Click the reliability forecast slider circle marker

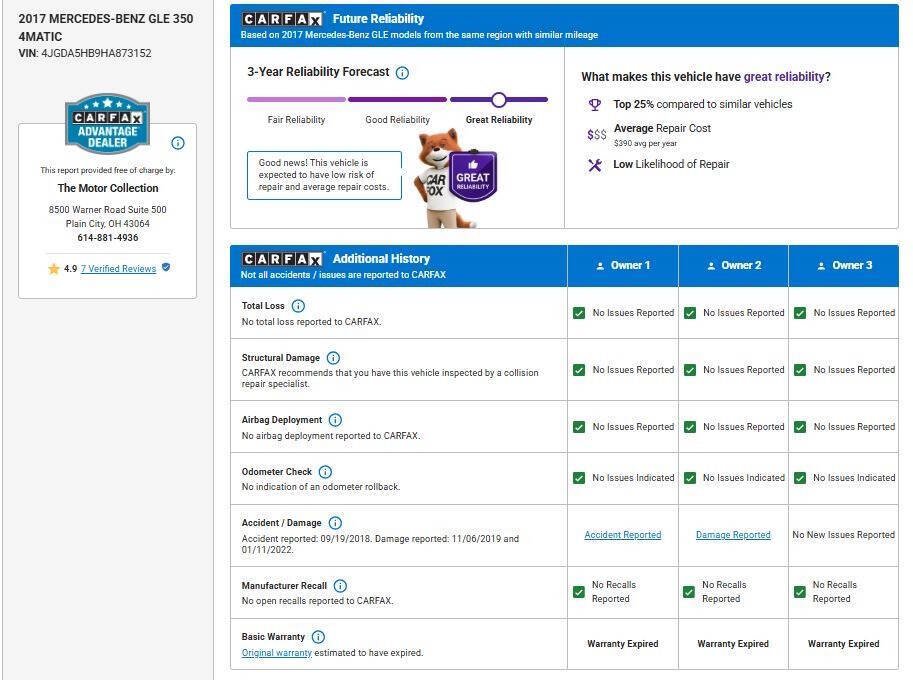[x=498, y=100]
